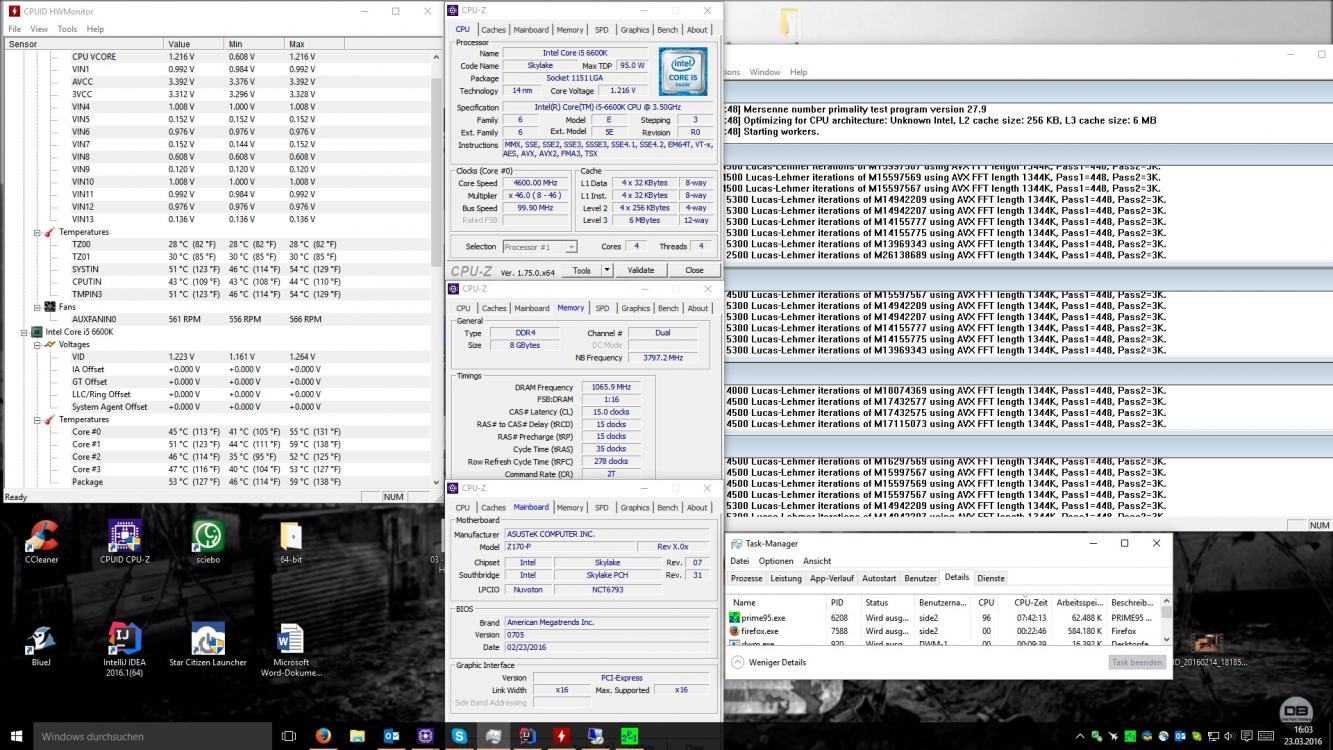Launch the sciebo desktop shortcut
Viewport: 1333px width, 750px height.
[x=208, y=542]
